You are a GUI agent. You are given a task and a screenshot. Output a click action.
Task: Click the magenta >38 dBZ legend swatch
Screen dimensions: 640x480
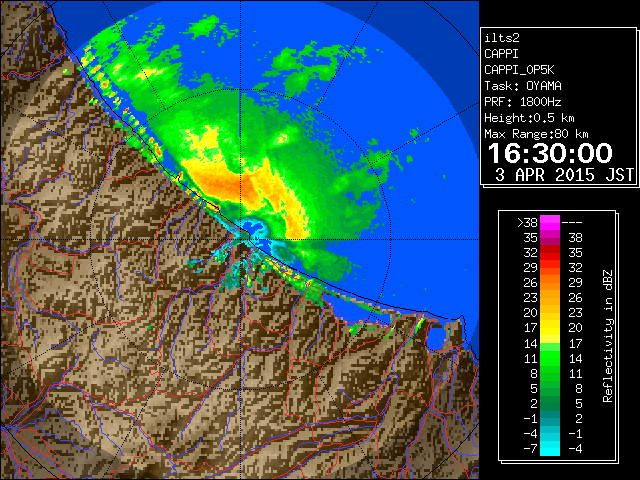550,223
